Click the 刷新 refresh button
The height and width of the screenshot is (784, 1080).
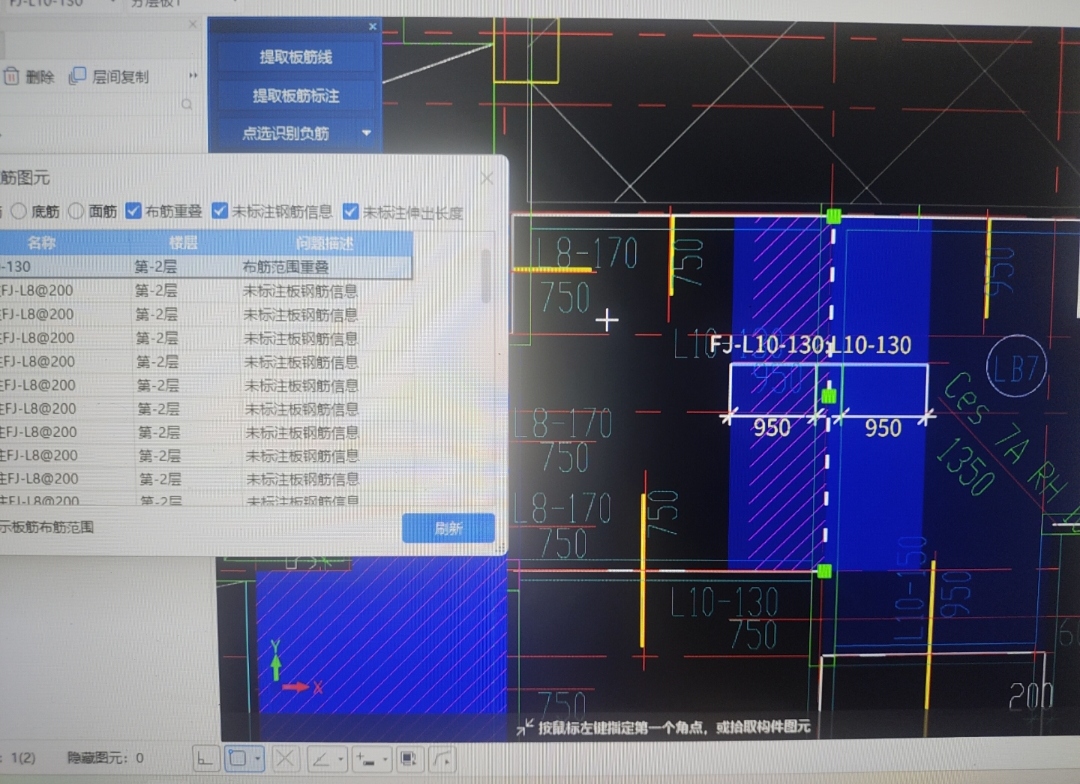(448, 528)
